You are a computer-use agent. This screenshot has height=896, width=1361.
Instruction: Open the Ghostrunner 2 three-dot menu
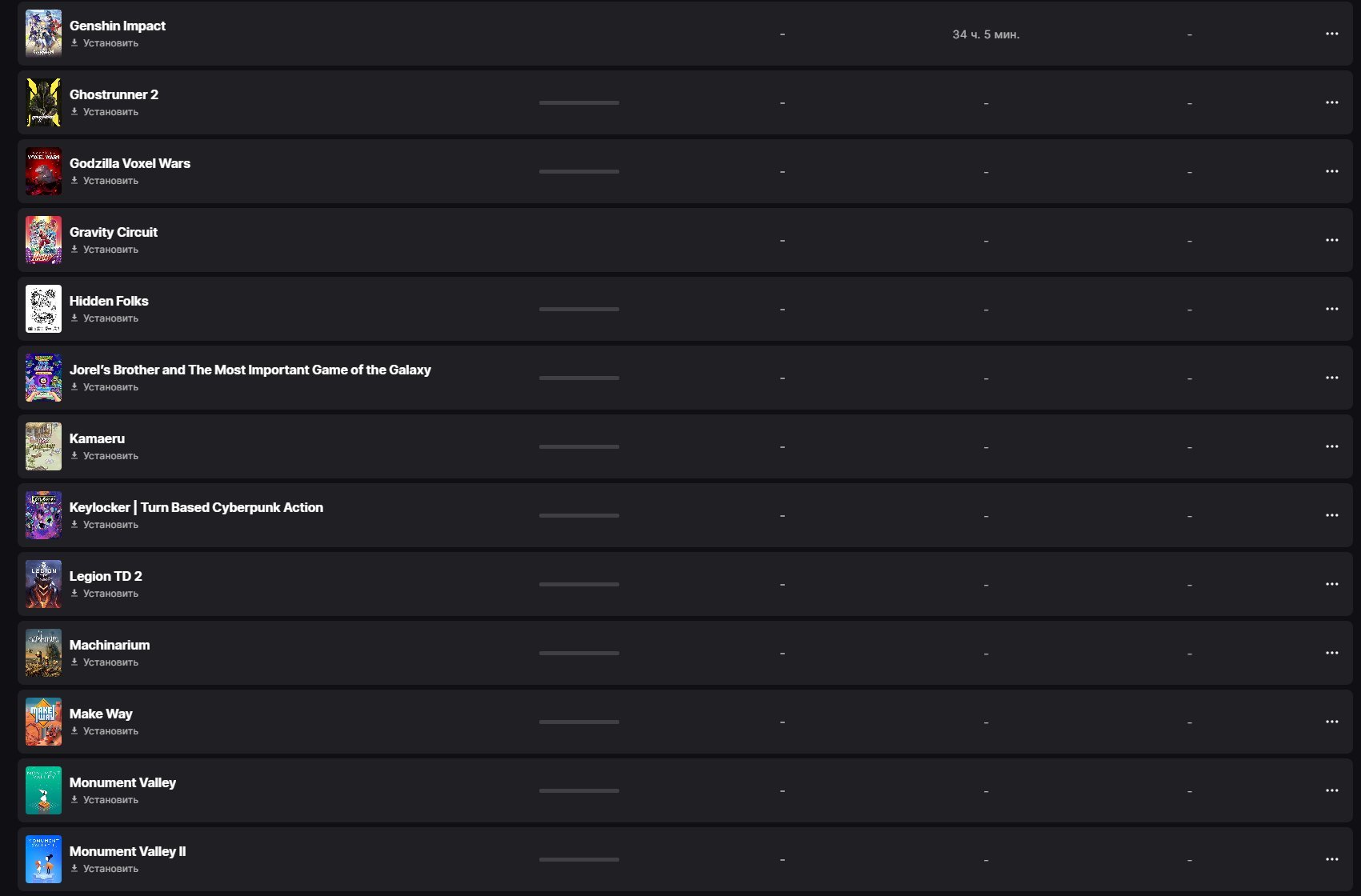1331,102
